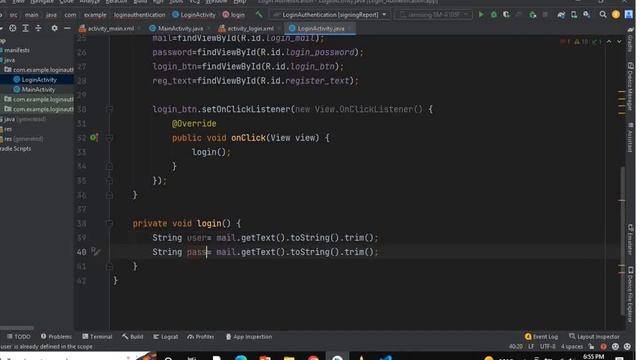Collapse the onClick method fold at line 32
This screenshot has height=360, width=640.
[x=109, y=138]
